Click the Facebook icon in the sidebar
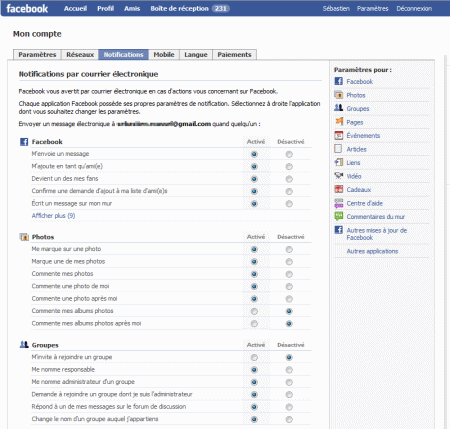The height and width of the screenshot is (429, 450). (x=339, y=81)
